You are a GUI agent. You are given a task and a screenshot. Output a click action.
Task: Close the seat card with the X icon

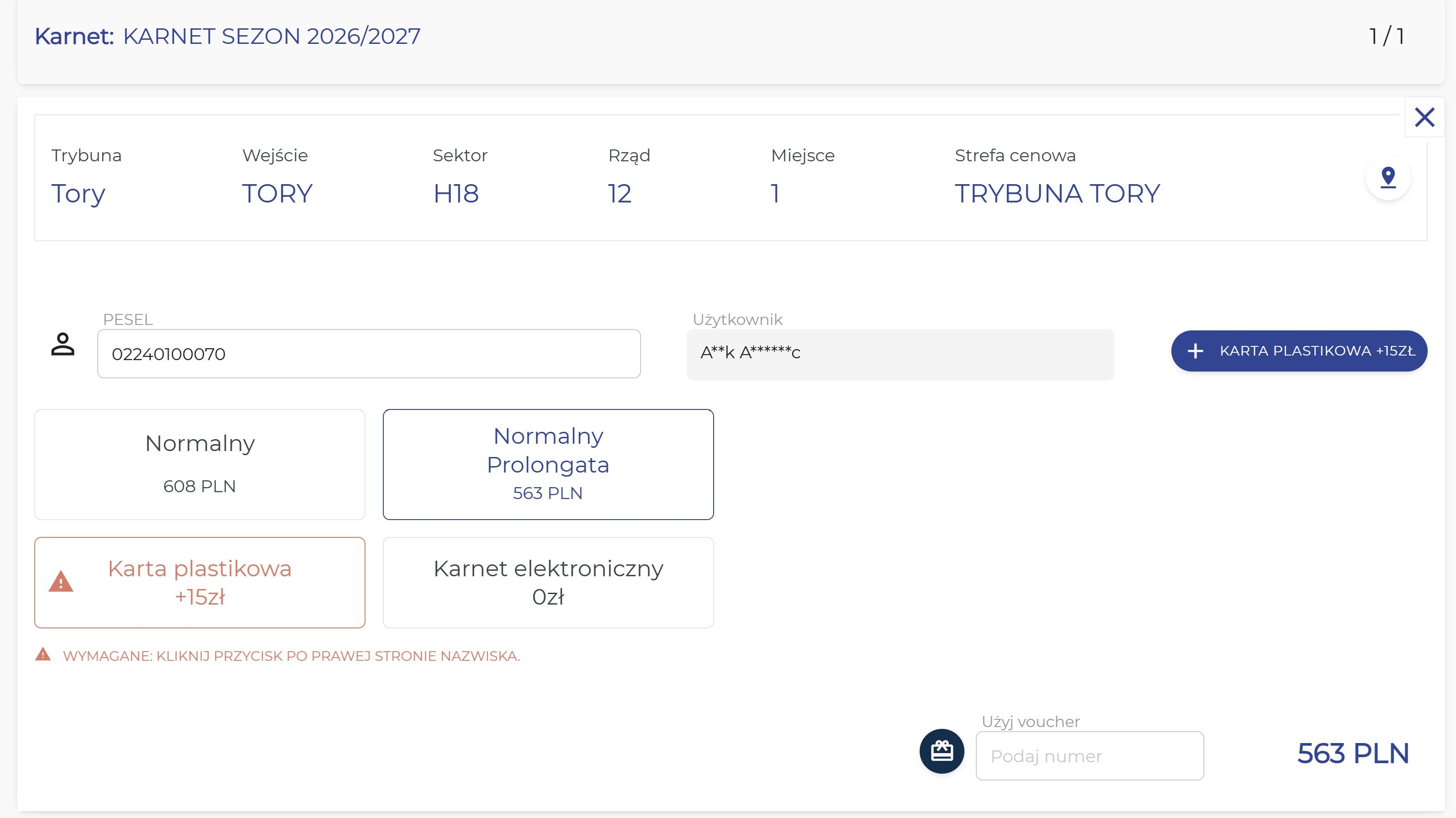[1424, 117]
